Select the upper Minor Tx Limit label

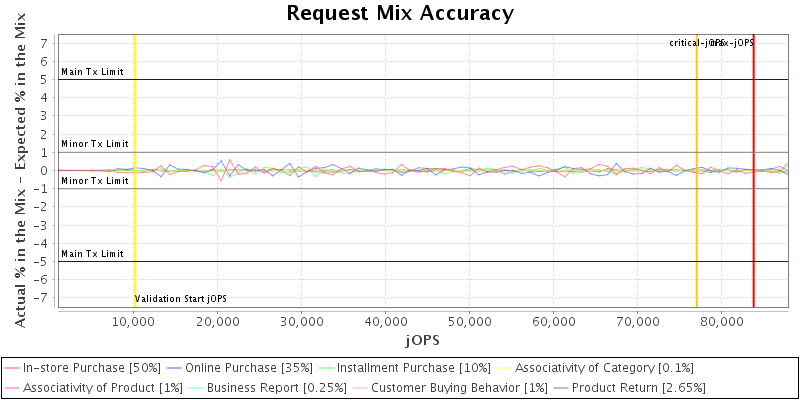point(94,144)
